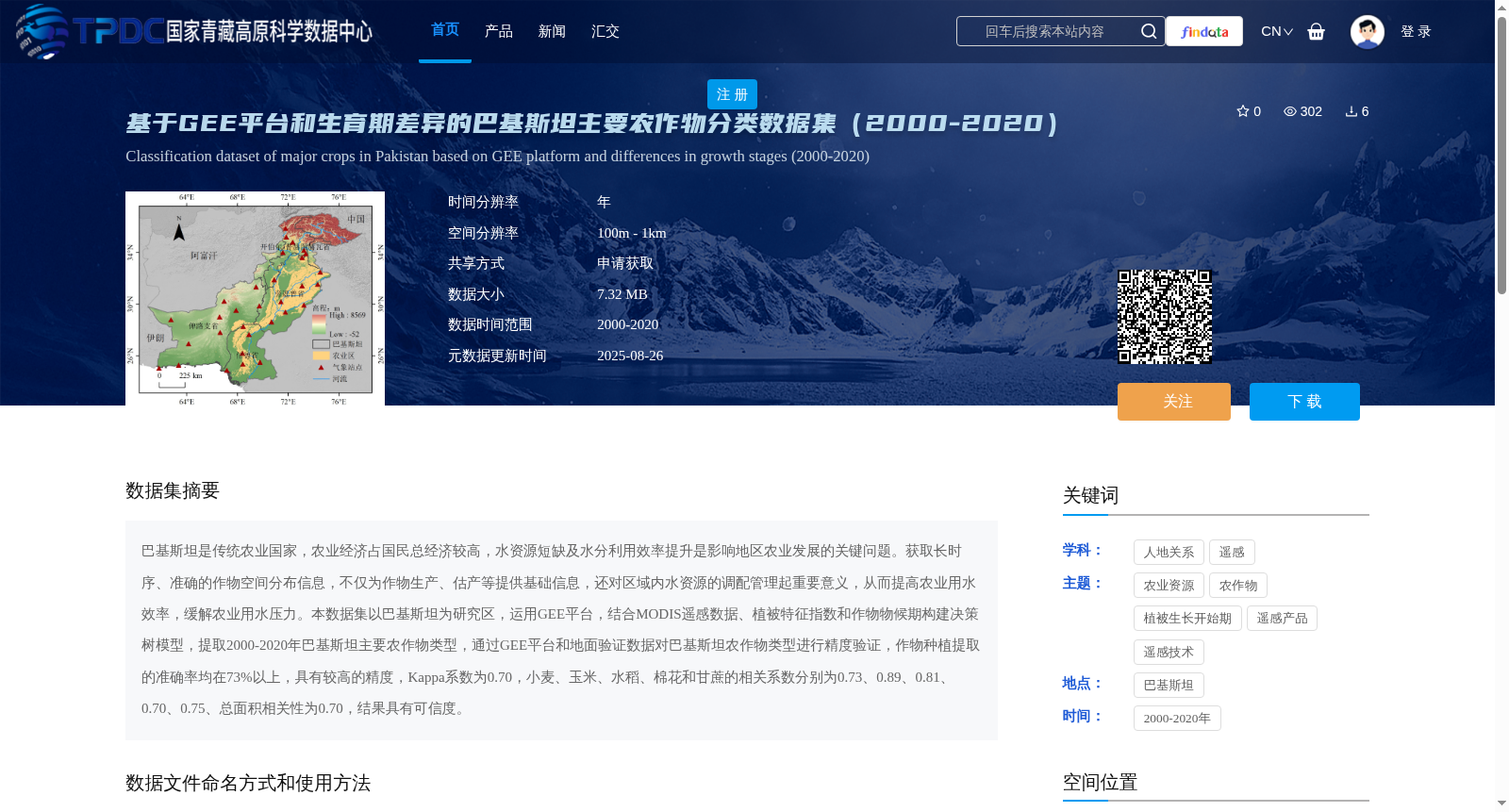Click the star favorites count icon
Screen dimensions: 1509x812
[1243, 111]
